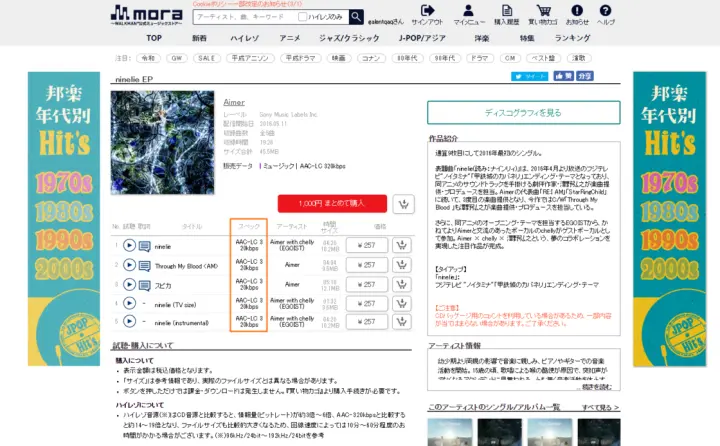Play preview of ninelie (instrumental)
720x446 pixels.
(129, 322)
